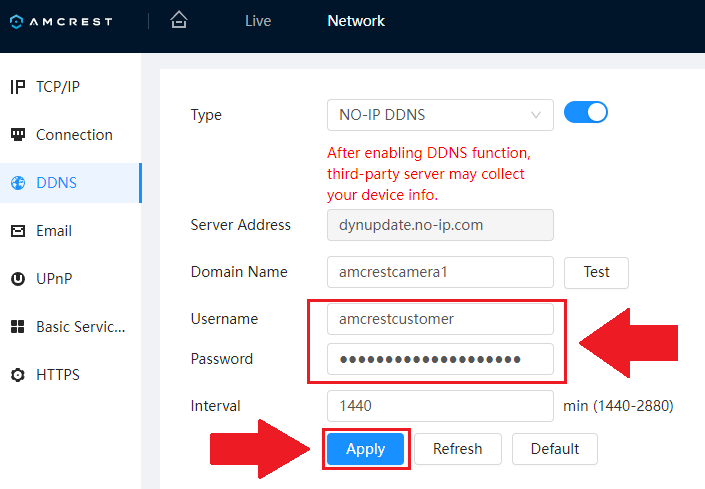This screenshot has height=489, width=705.
Task: Click the 'Interval' label
Action: [215, 406]
